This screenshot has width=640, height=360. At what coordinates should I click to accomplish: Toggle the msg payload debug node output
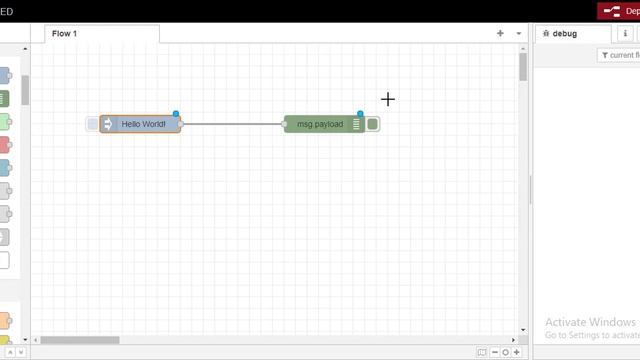tap(372, 124)
